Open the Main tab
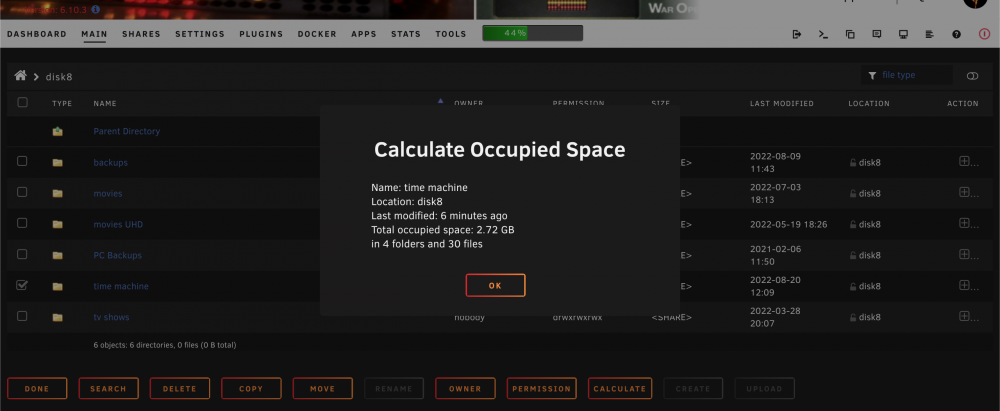1000x411 pixels. click(94, 34)
